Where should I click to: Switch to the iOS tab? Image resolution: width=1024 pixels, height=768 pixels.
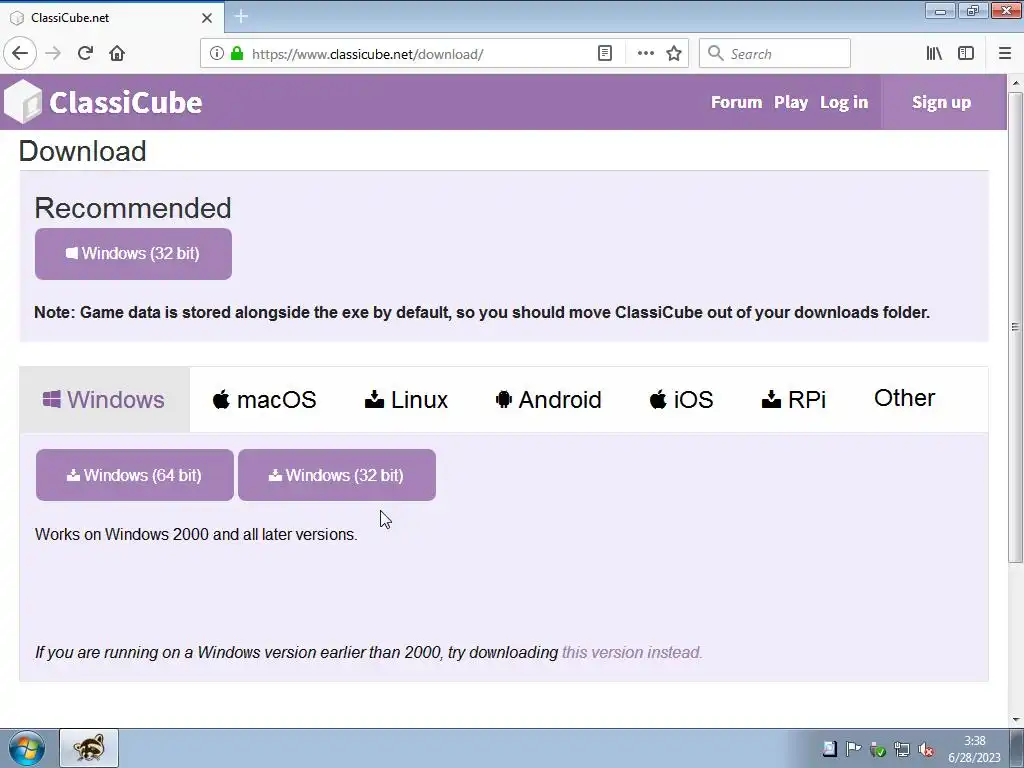click(x=681, y=399)
